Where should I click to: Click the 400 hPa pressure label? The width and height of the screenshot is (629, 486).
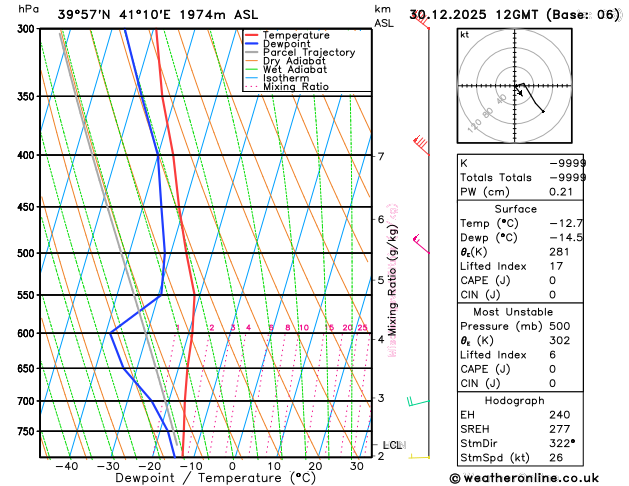click(x=28, y=155)
